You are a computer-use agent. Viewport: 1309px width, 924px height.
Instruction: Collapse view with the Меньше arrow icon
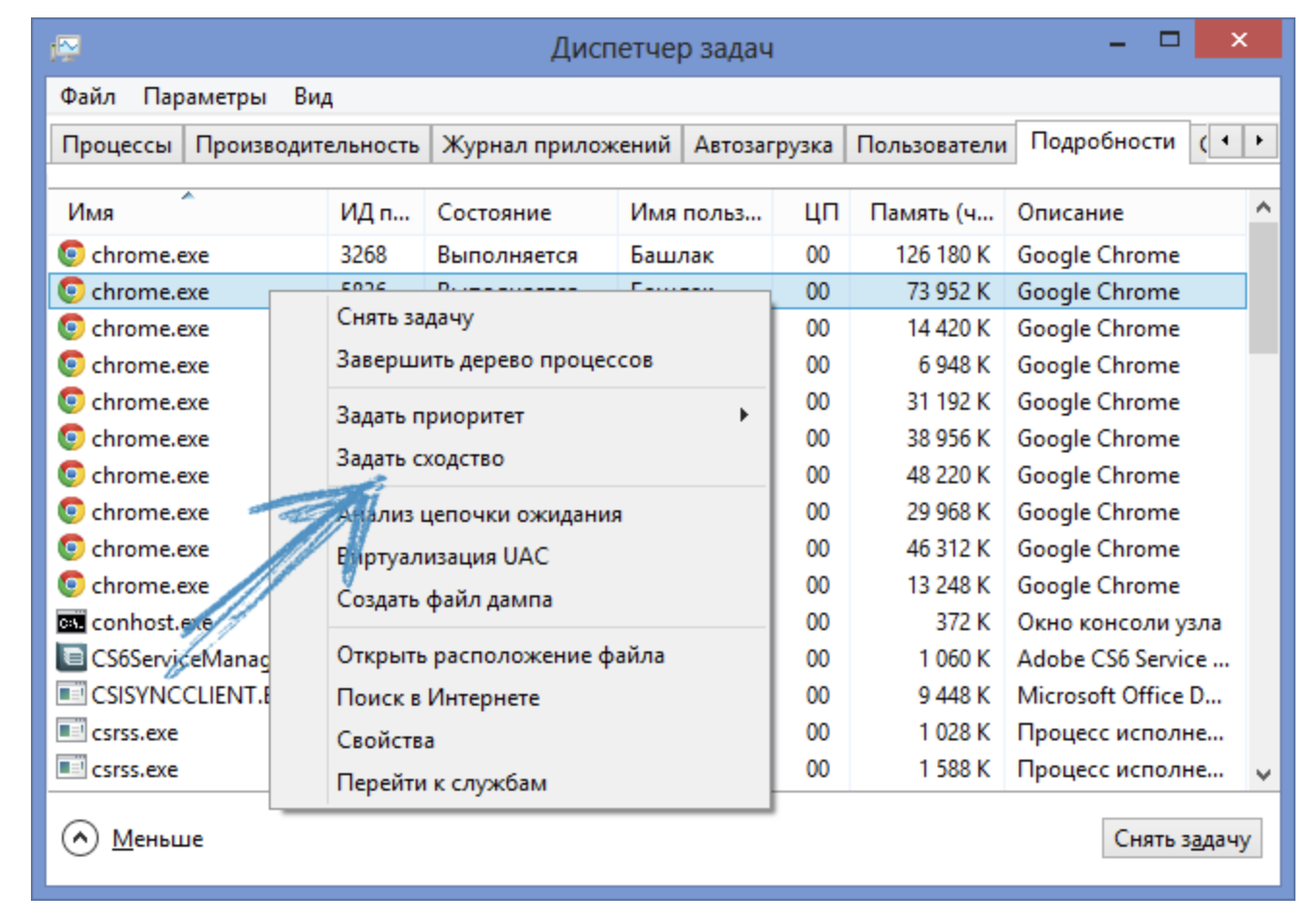pos(80,838)
